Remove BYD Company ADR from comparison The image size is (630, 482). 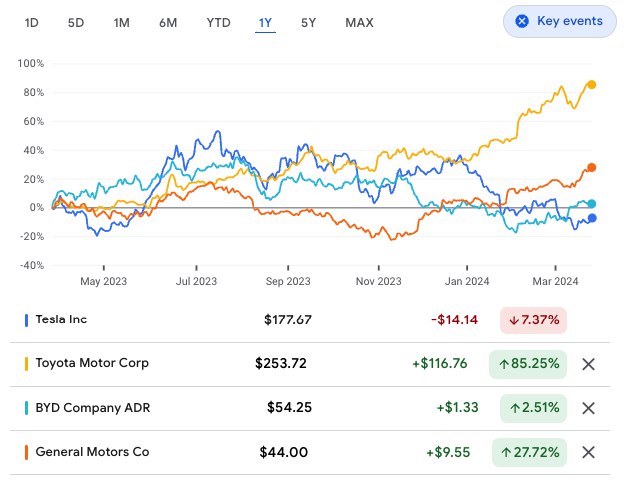pos(588,408)
